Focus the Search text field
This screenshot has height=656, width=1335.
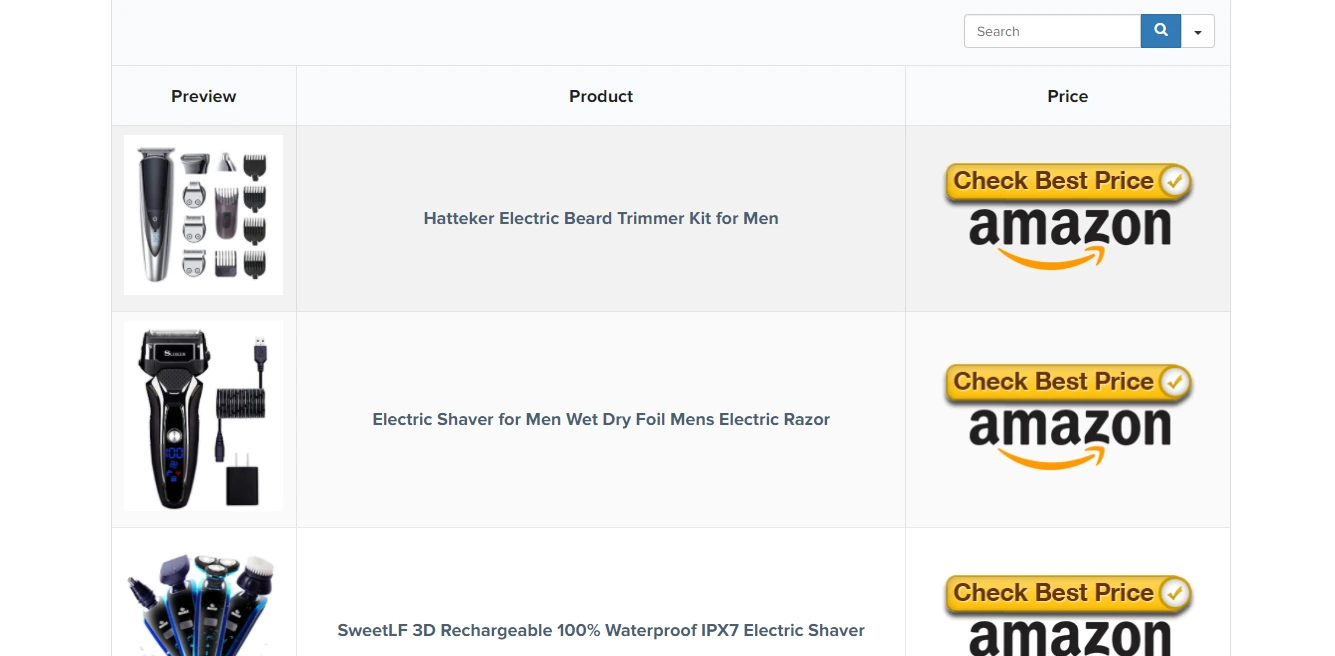tap(1052, 31)
